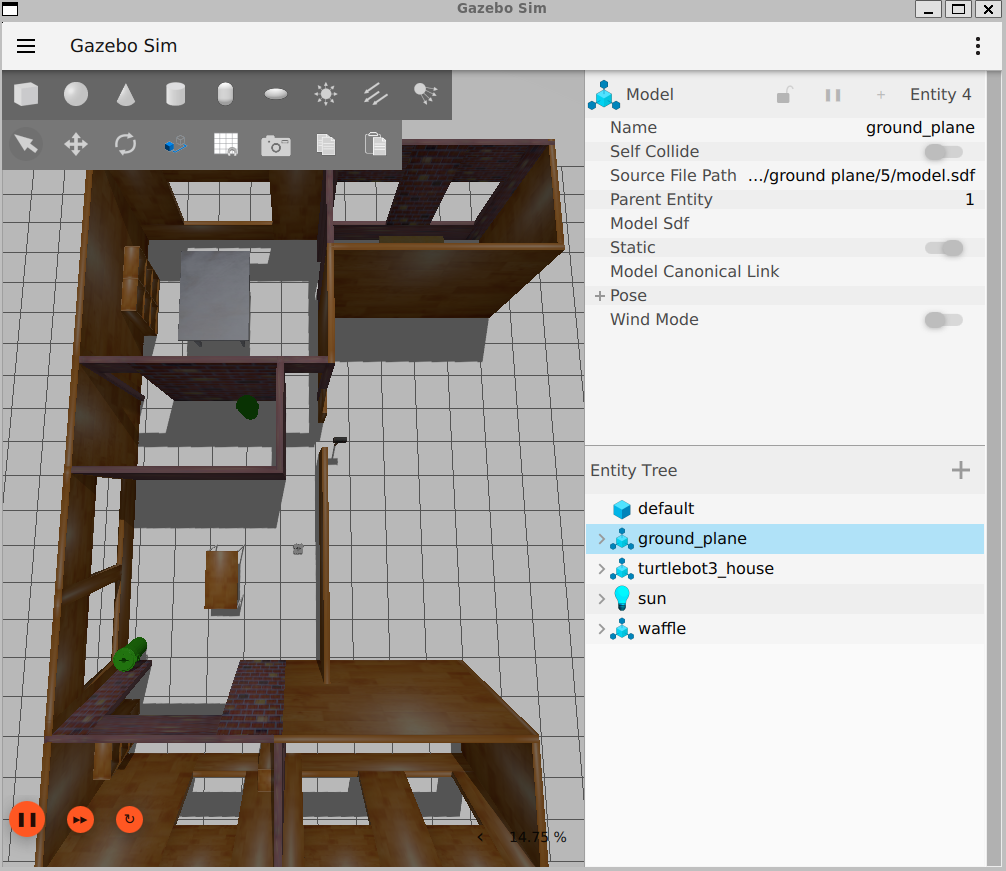Enable the Wind Mode switch
Image resolution: width=1006 pixels, height=871 pixels.
point(943,320)
